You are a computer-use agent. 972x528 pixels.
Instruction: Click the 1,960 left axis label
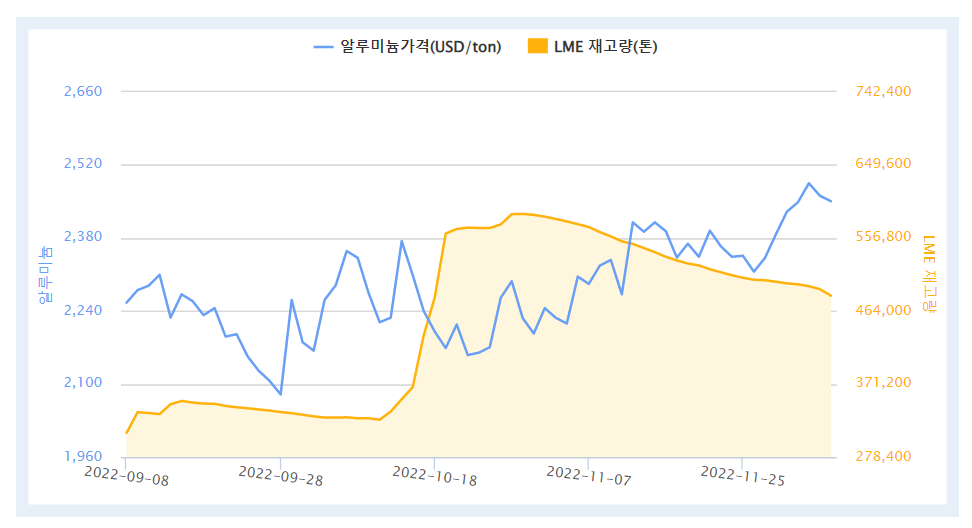pyautogui.click(x=83, y=456)
